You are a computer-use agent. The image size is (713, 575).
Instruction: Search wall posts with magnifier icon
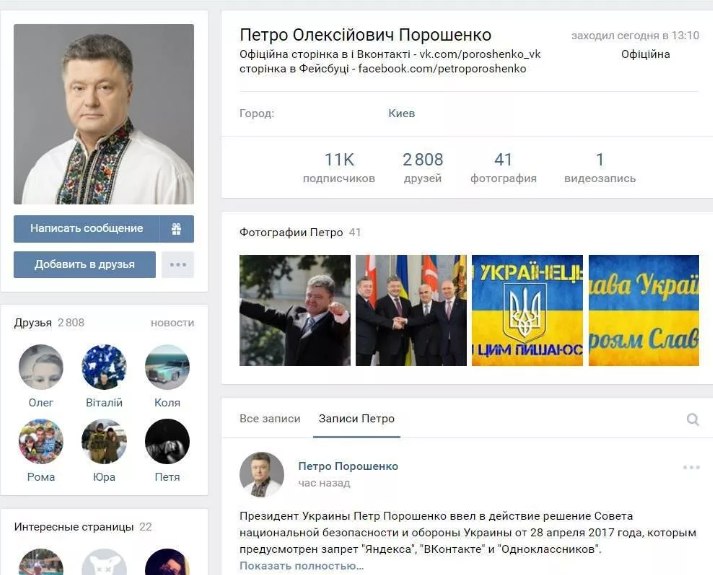tap(693, 419)
